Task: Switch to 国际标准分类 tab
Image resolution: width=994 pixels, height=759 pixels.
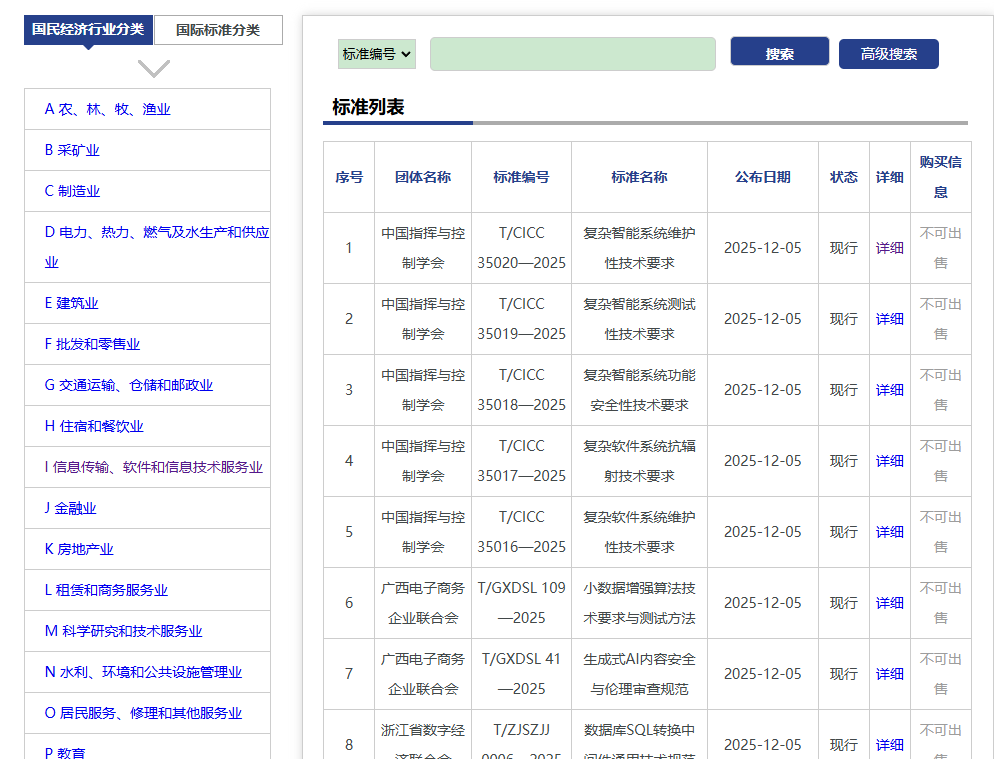Action: pyautogui.click(x=218, y=30)
